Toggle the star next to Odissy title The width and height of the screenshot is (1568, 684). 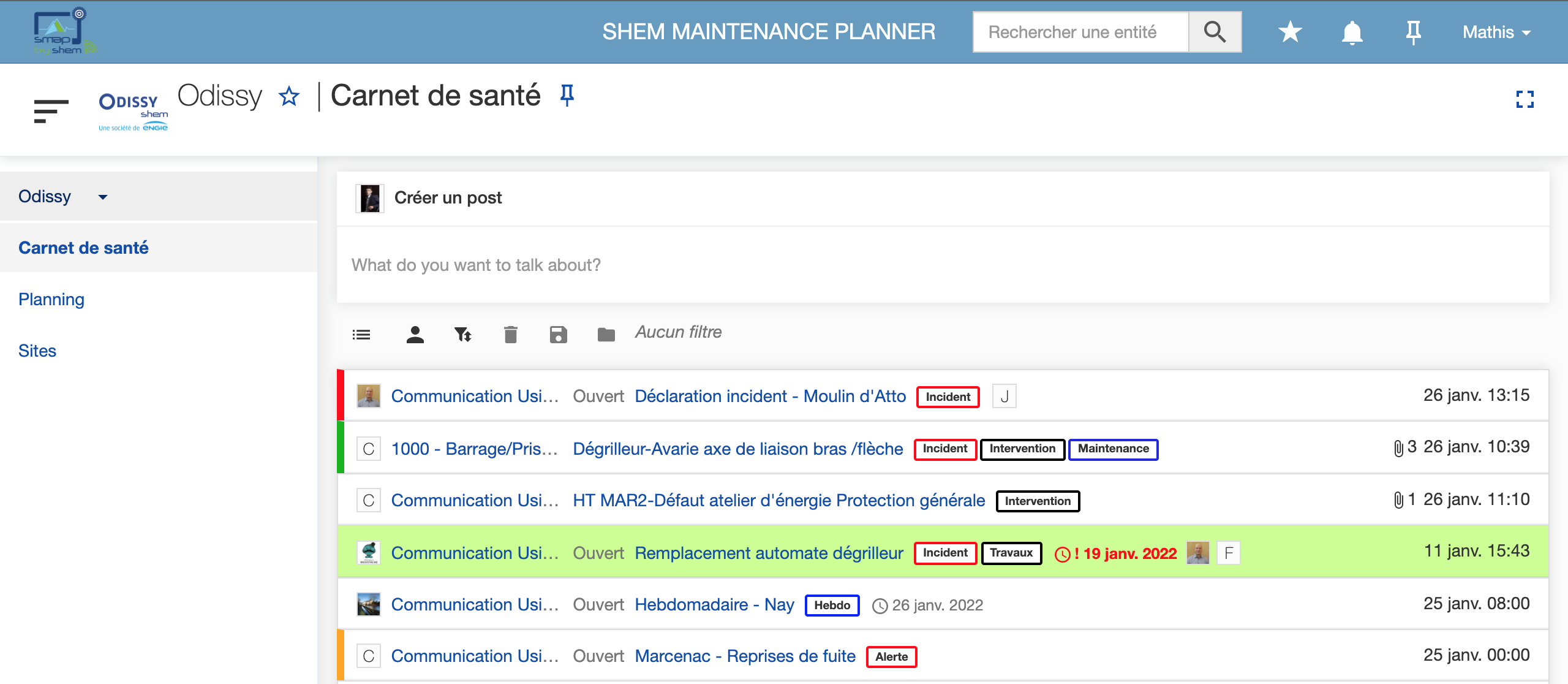pyautogui.click(x=289, y=96)
